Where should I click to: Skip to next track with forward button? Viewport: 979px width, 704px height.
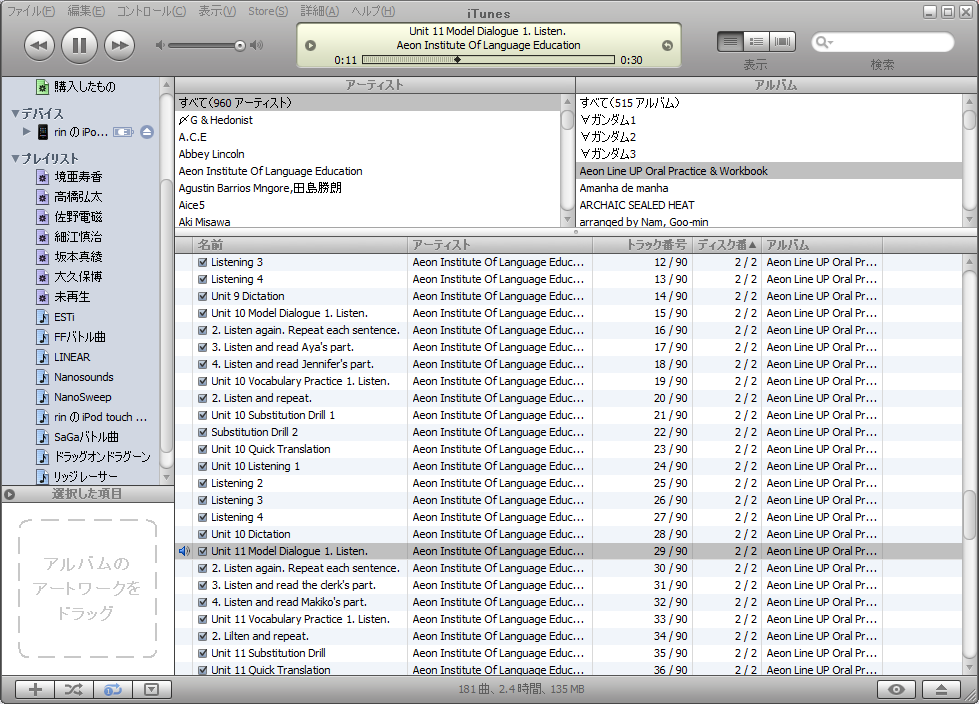(119, 46)
